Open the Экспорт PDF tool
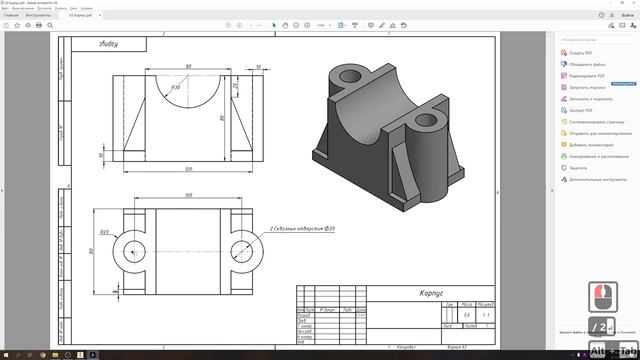Screen dimensions: 640x360 [x=576, y=110]
